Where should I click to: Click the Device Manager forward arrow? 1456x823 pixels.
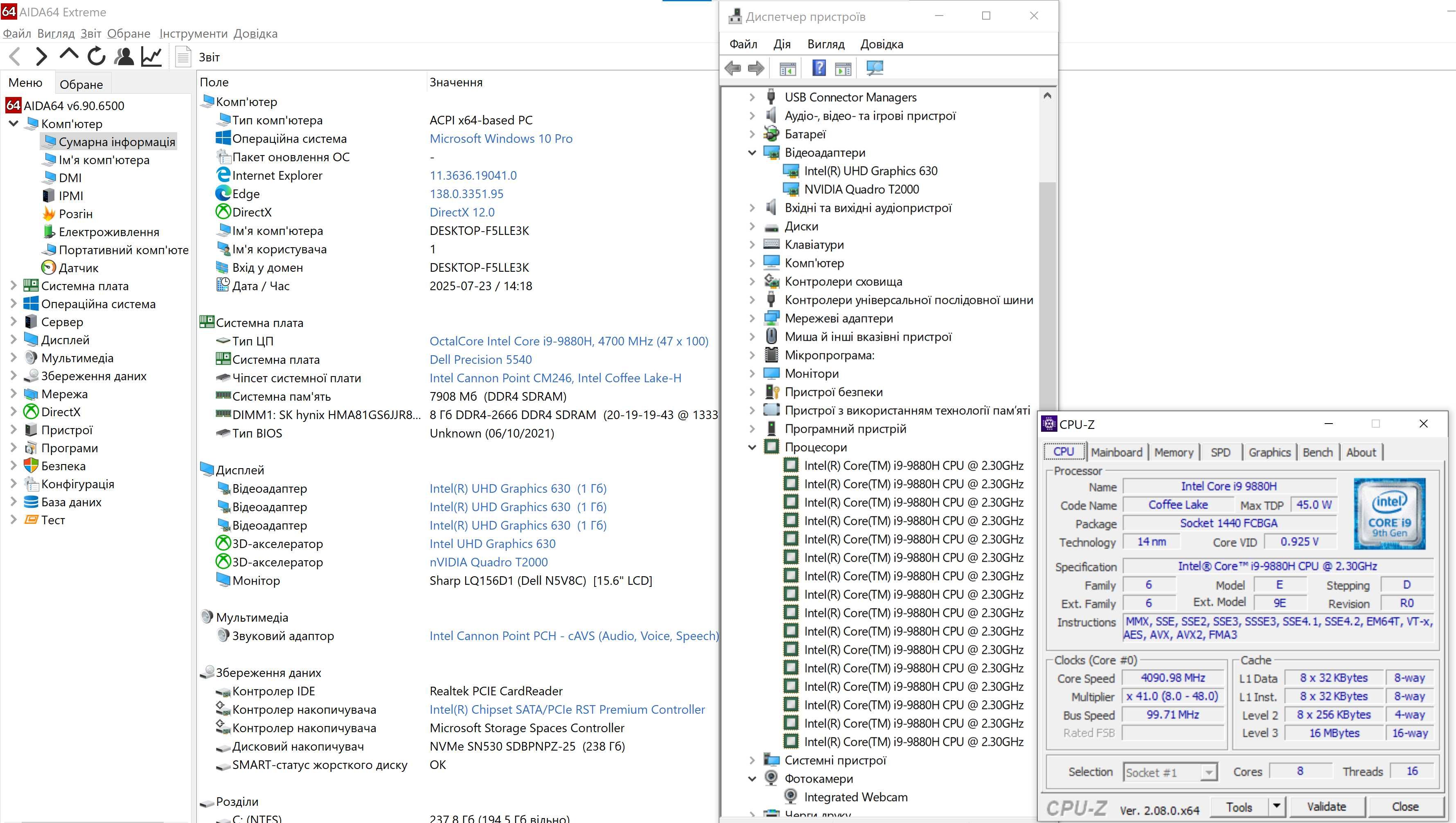click(756, 69)
